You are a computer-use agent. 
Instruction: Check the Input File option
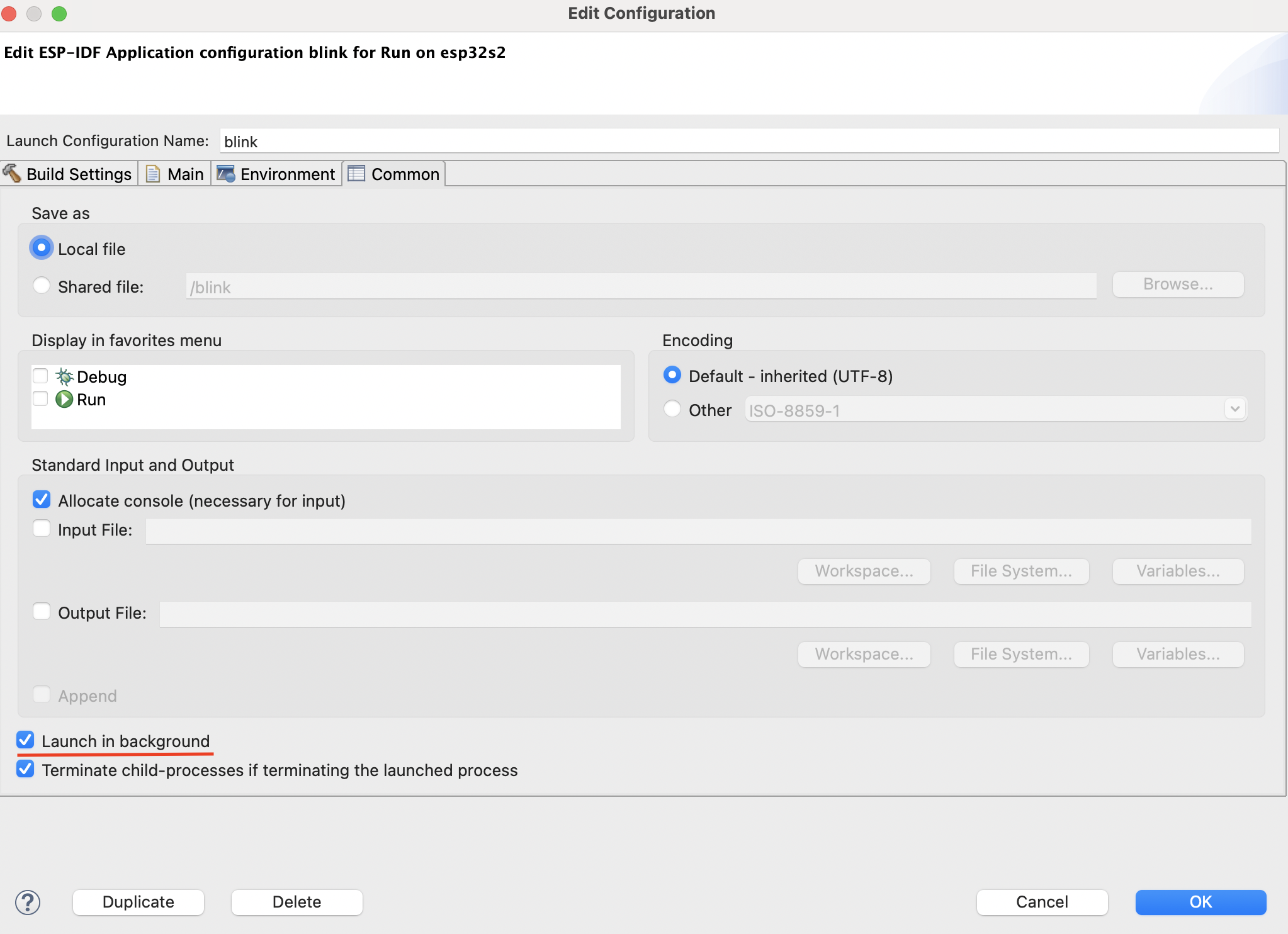click(41, 528)
